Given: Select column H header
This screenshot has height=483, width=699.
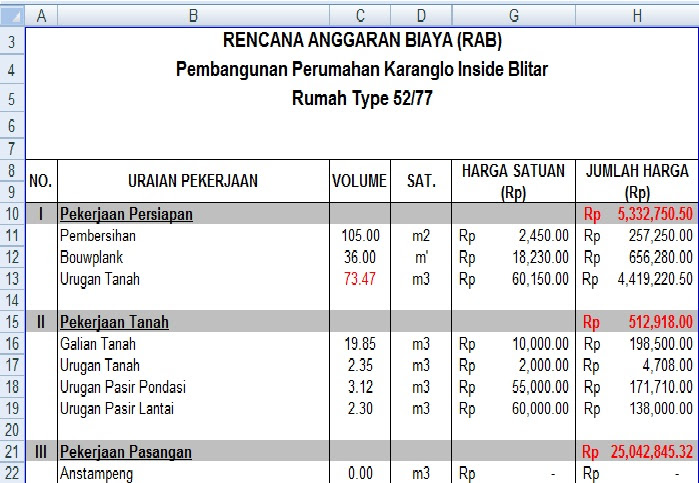Looking at the screenshot, I should [637, 16].
